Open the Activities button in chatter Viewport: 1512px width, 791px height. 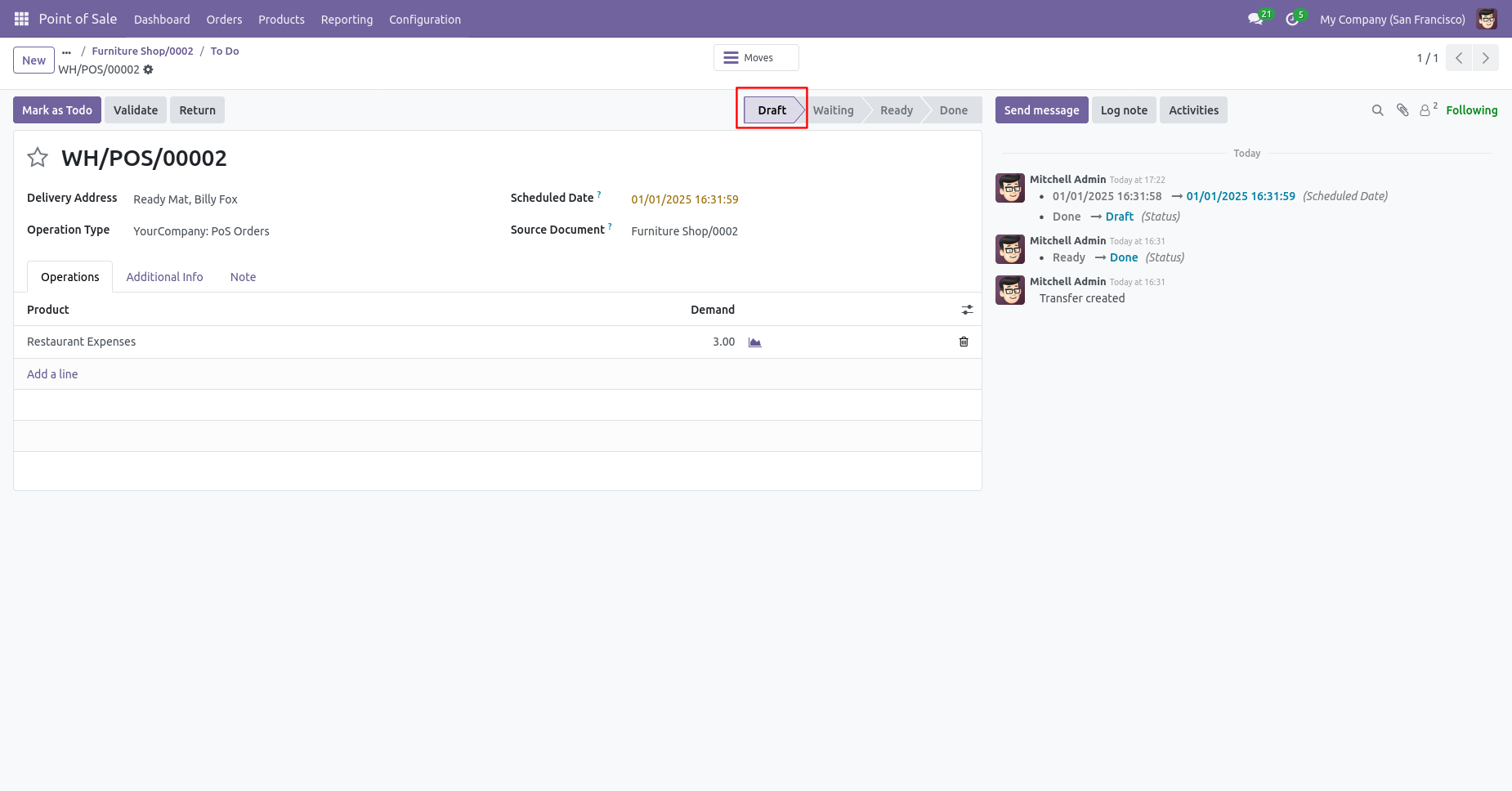point(1193,110)
